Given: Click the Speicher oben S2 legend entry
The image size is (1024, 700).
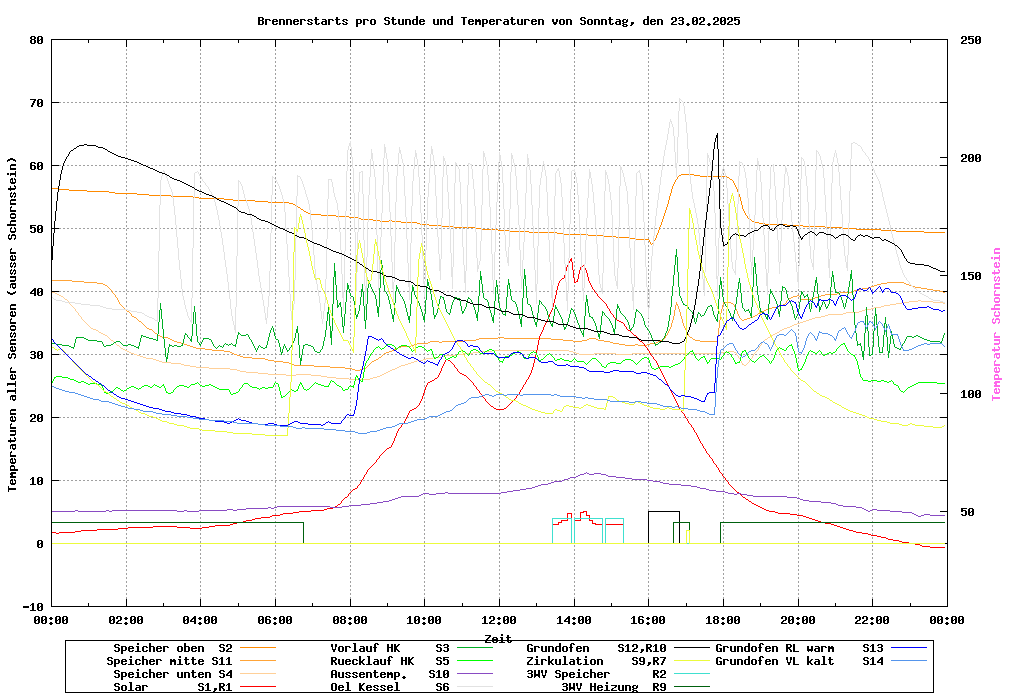Looking at the screenshot, I should tap(172, 648).
